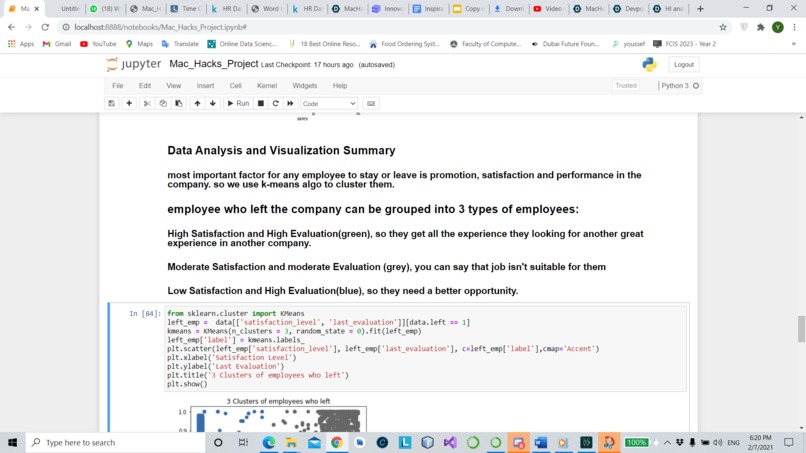Switch to the Devpo browser tab

point(628,9)
